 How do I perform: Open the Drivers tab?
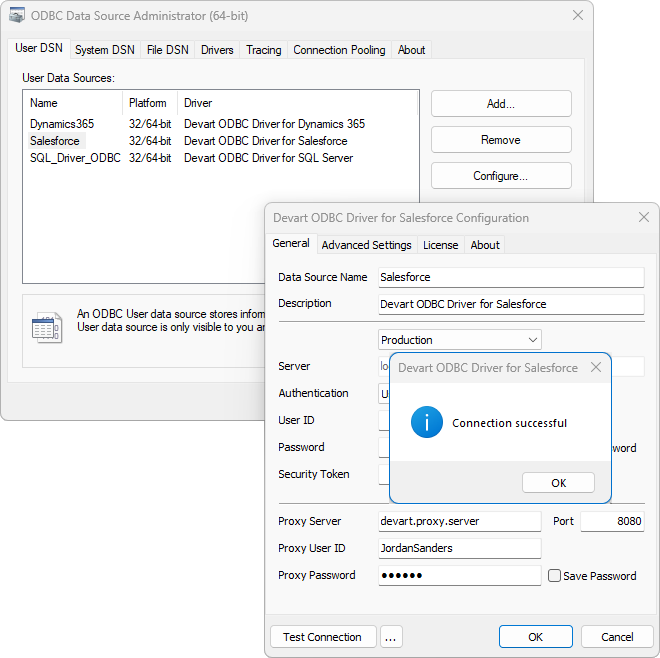pos(217,50)
